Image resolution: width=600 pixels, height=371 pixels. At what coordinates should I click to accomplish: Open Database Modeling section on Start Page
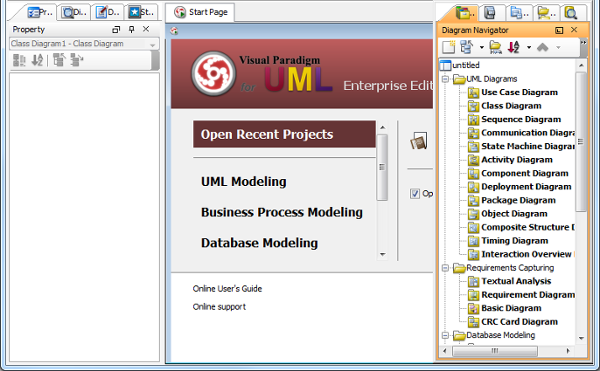[259, 243]
